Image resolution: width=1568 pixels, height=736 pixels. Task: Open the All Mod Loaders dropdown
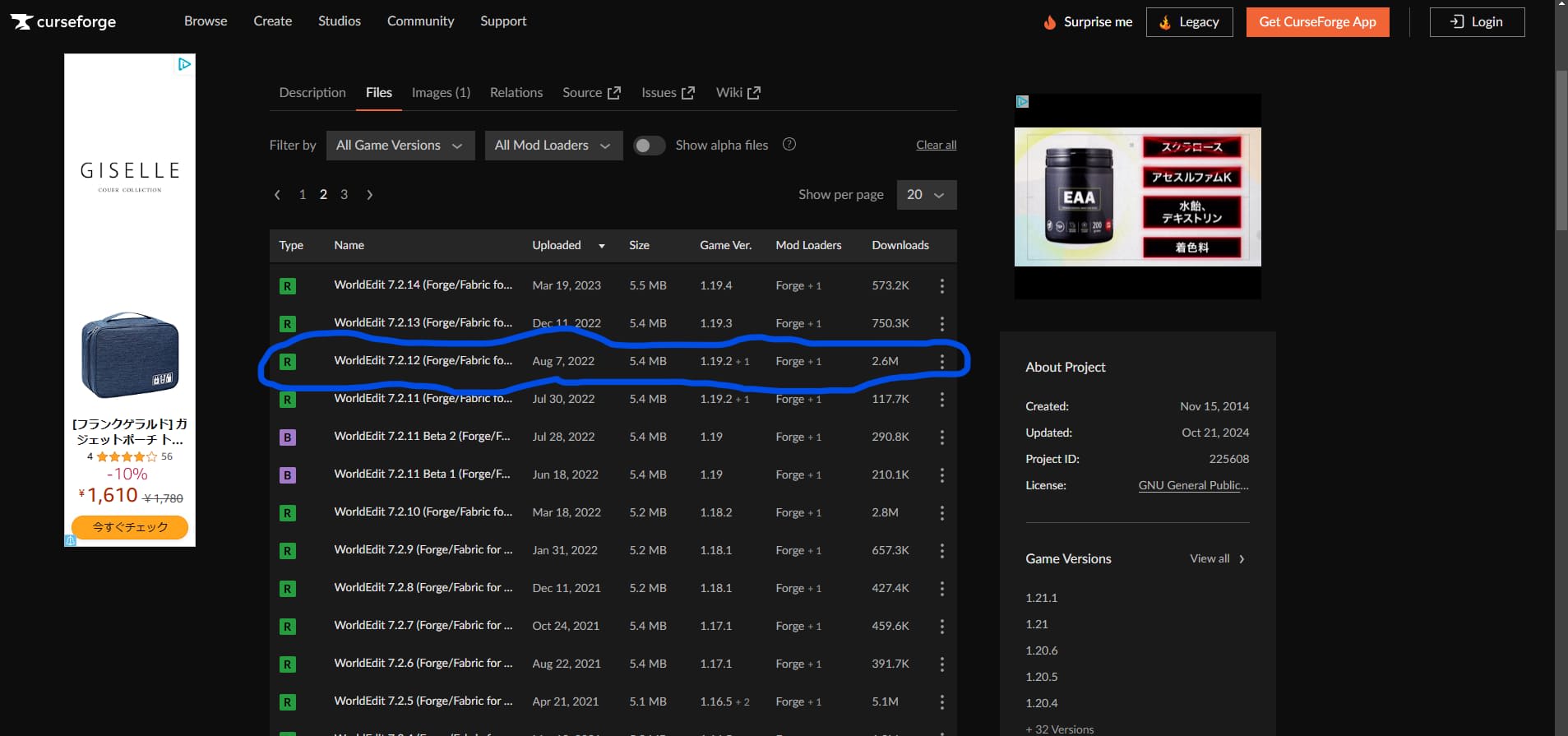pos(553,146)
